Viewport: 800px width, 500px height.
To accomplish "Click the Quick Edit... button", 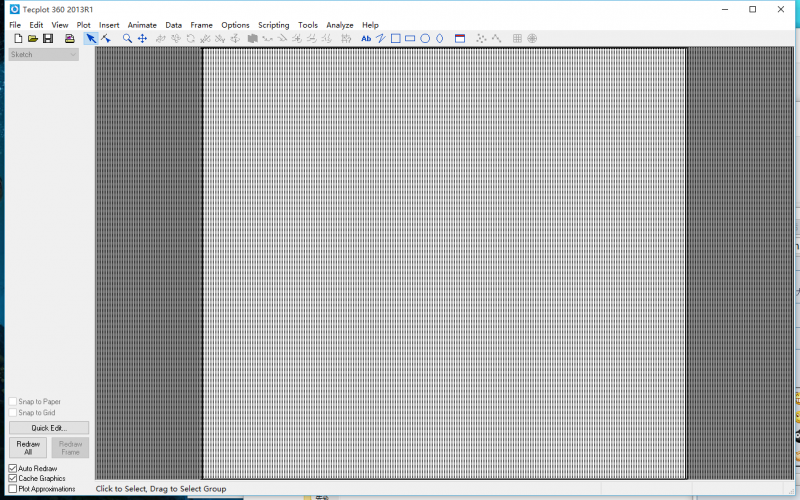I will 49,428.
